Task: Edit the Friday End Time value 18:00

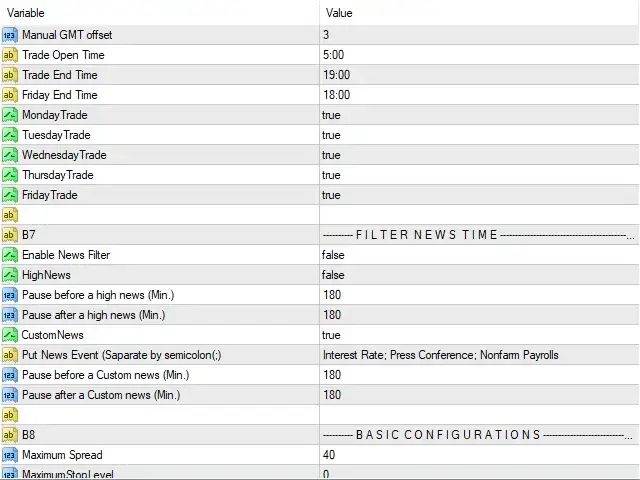Action: click(x=480, y=95)
